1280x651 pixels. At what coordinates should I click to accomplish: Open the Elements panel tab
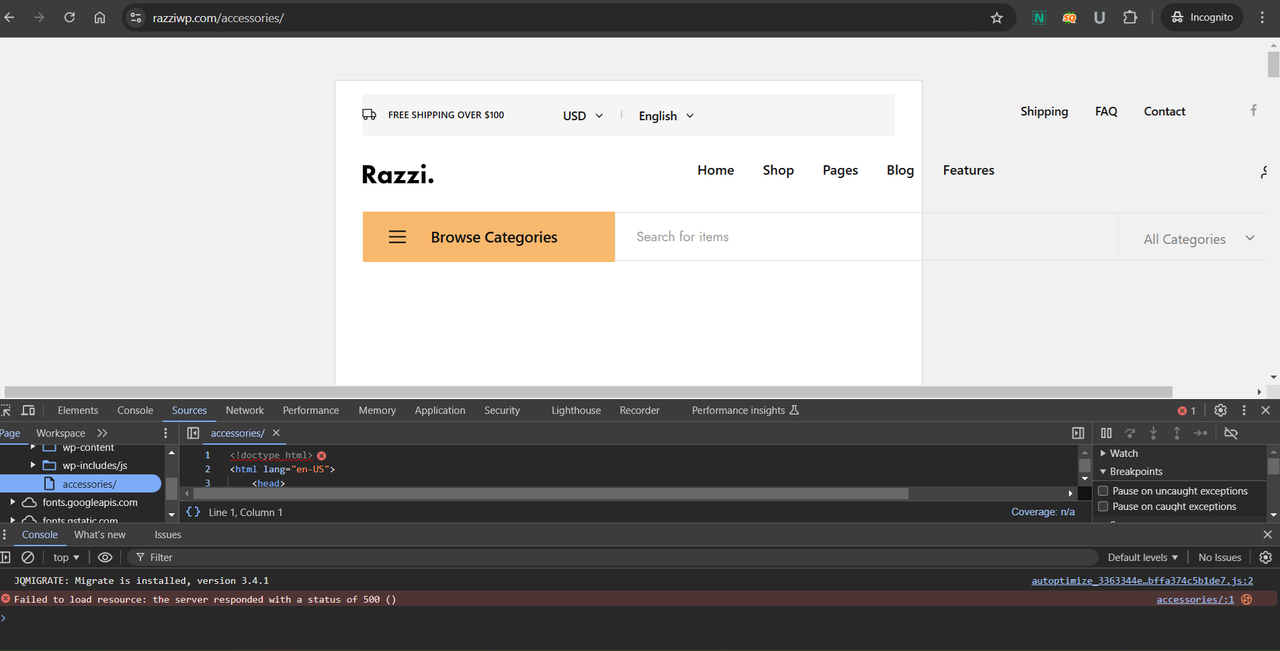[78, 410]
